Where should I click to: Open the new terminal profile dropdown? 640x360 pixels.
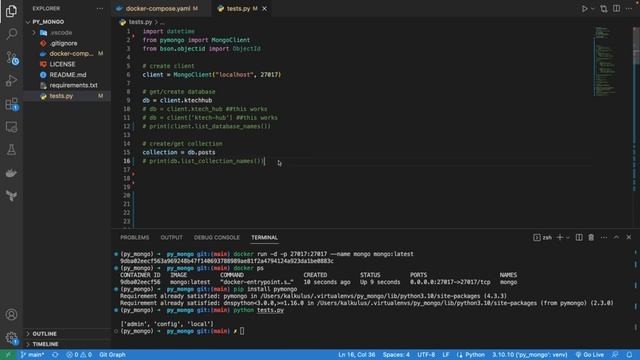[x=568, y=238]
